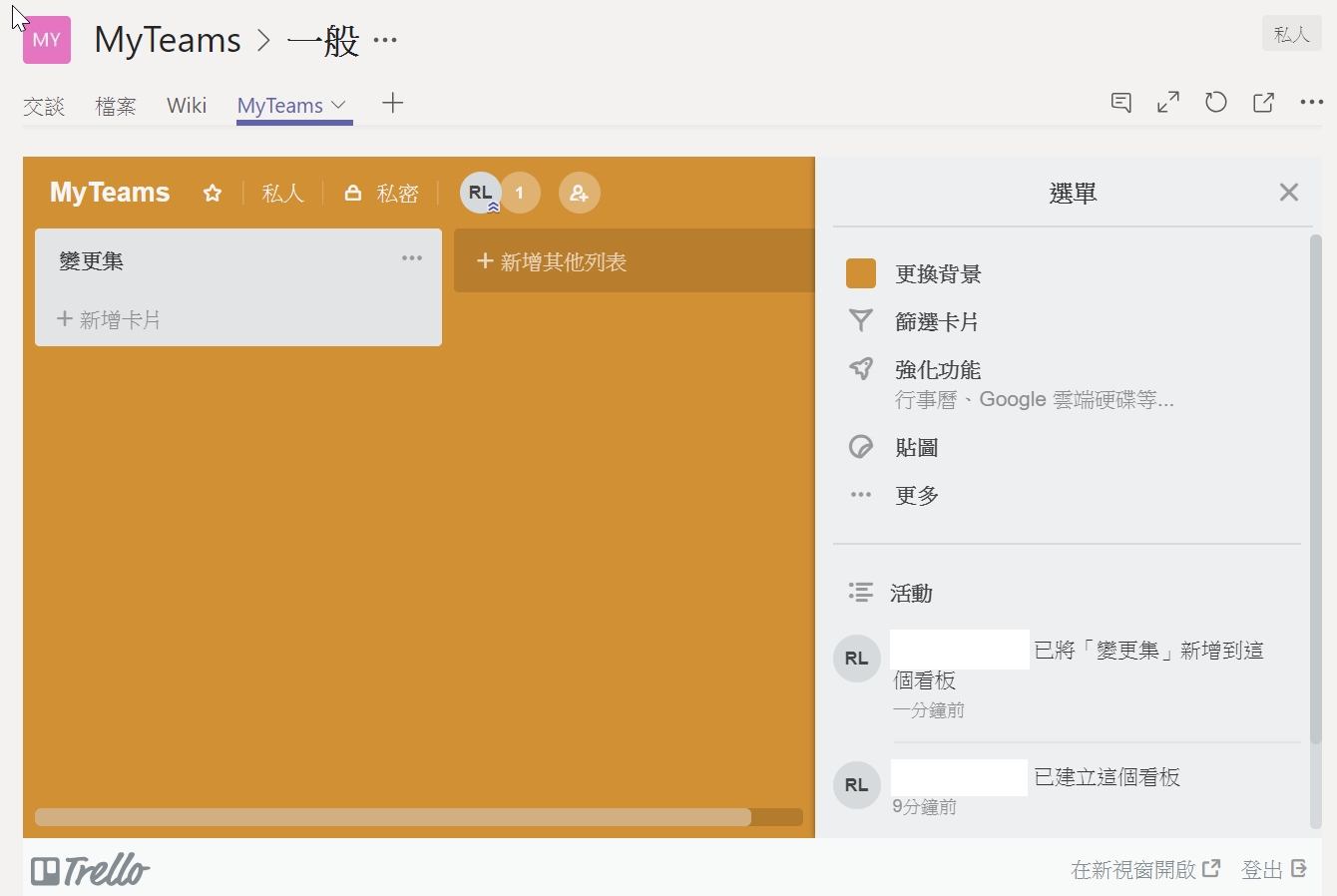1337x896 pixels.
Task: Switch to the 檔案 tab
Action: [115, 104]
